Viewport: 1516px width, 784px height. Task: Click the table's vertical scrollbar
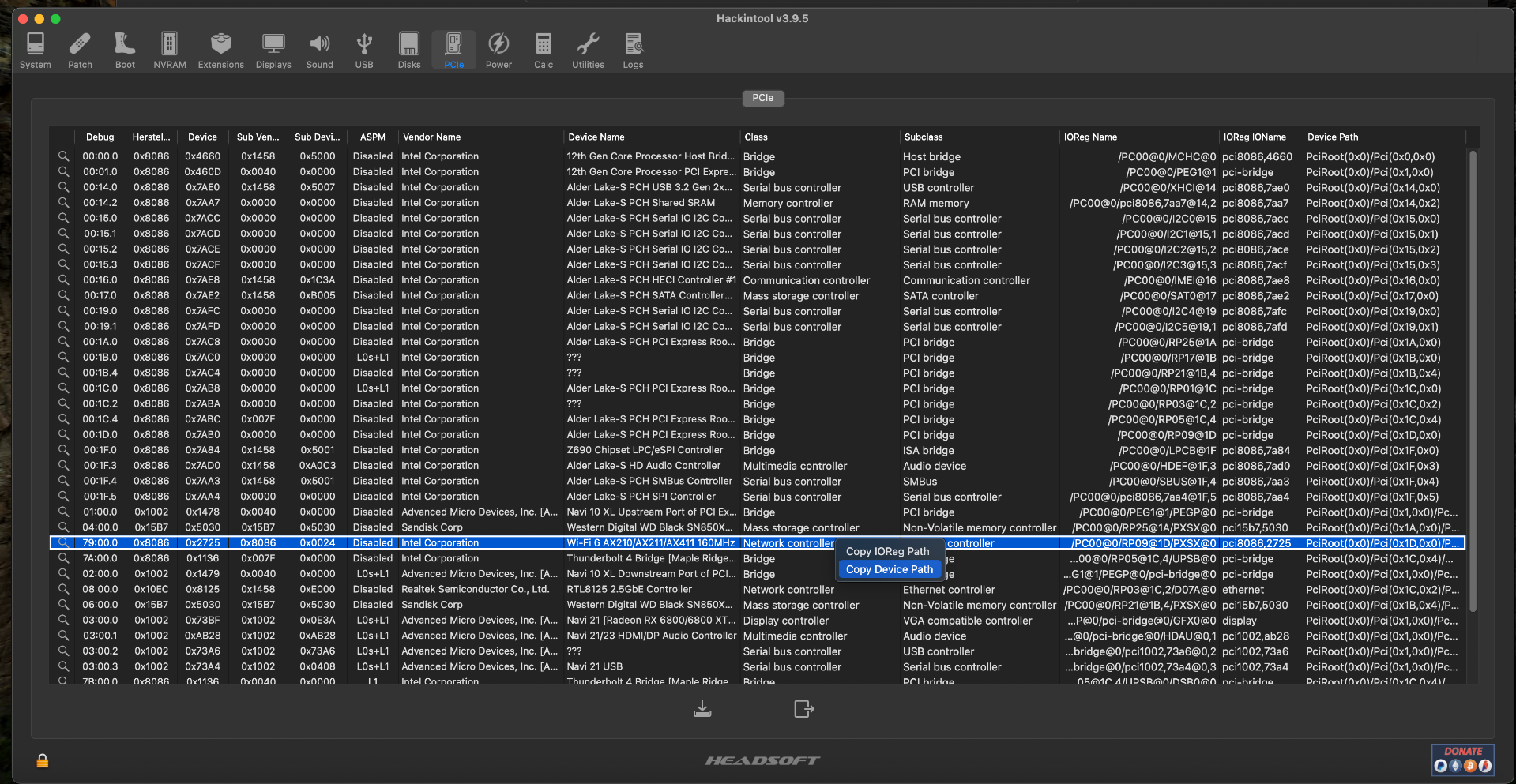tap(1473, 379)
